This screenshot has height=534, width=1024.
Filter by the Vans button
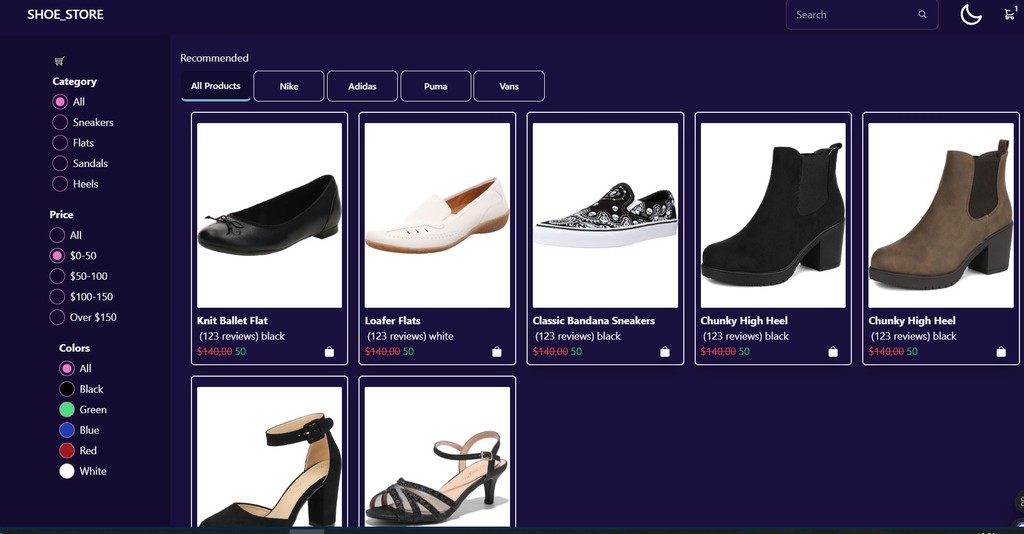tap(509, 86)
